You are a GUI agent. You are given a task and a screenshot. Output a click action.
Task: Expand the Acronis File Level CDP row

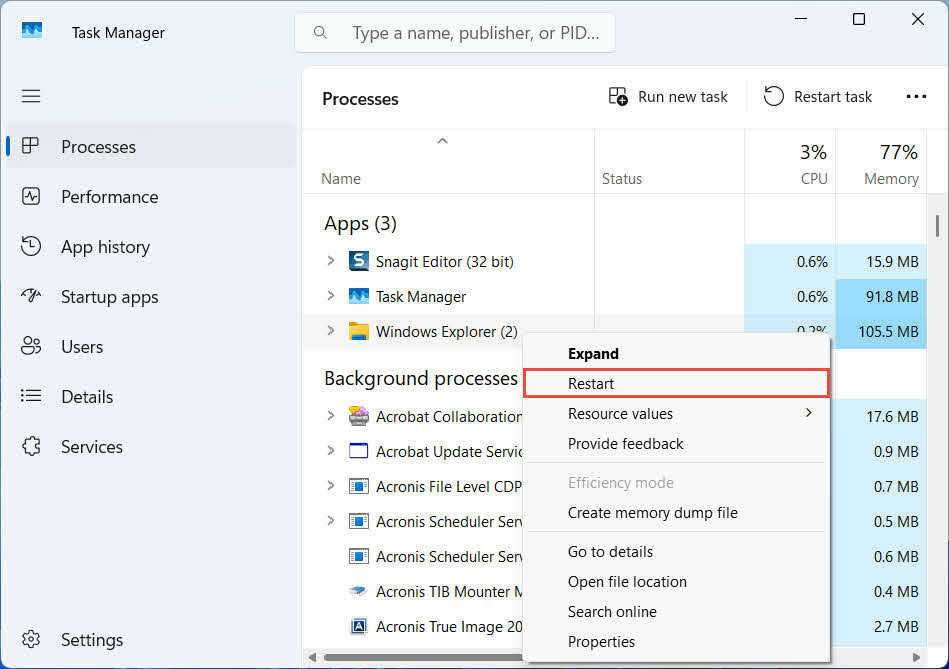click(x=330, y=486)
